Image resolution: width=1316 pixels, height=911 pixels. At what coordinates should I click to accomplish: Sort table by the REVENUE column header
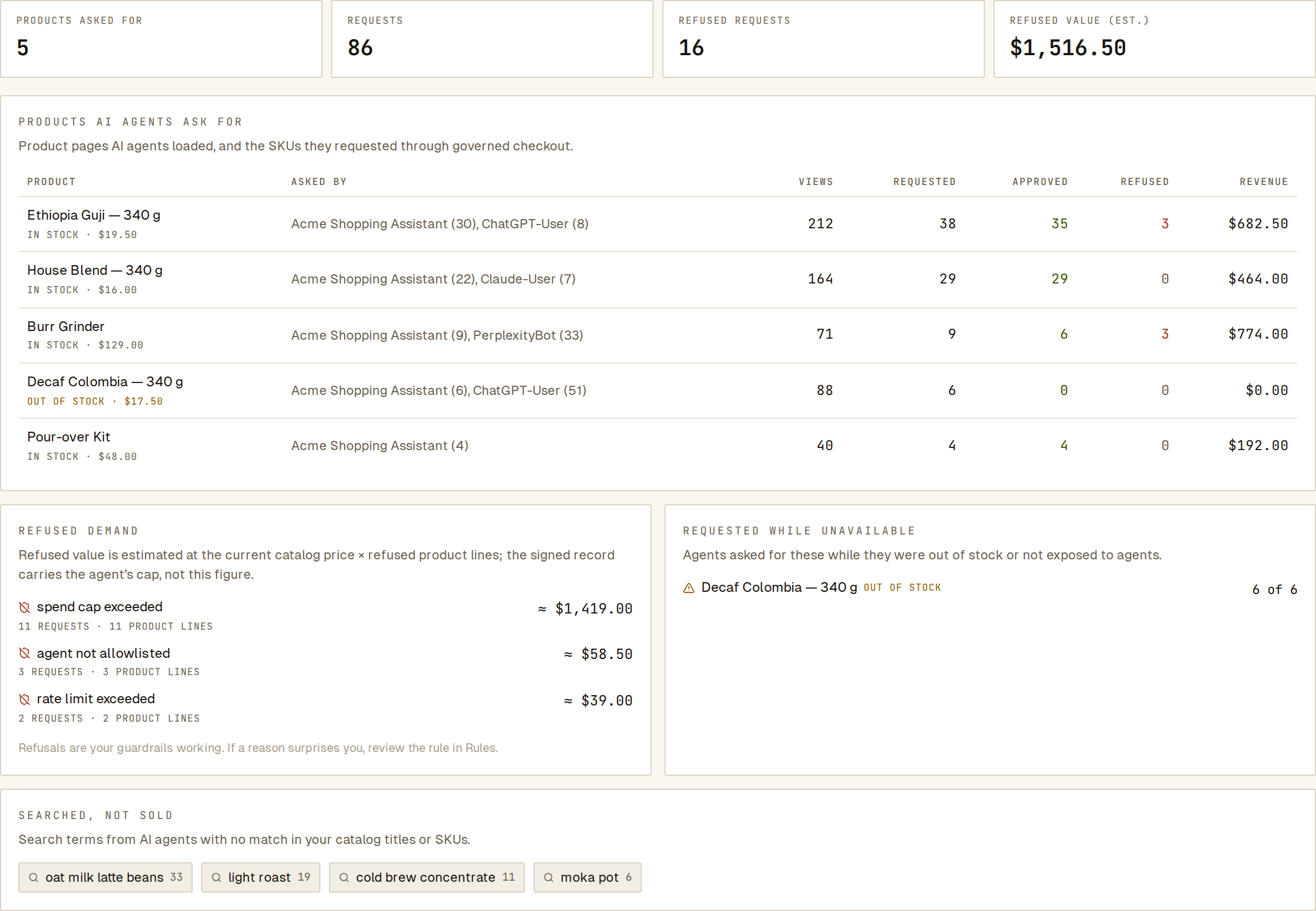[x=1264, y=182]
